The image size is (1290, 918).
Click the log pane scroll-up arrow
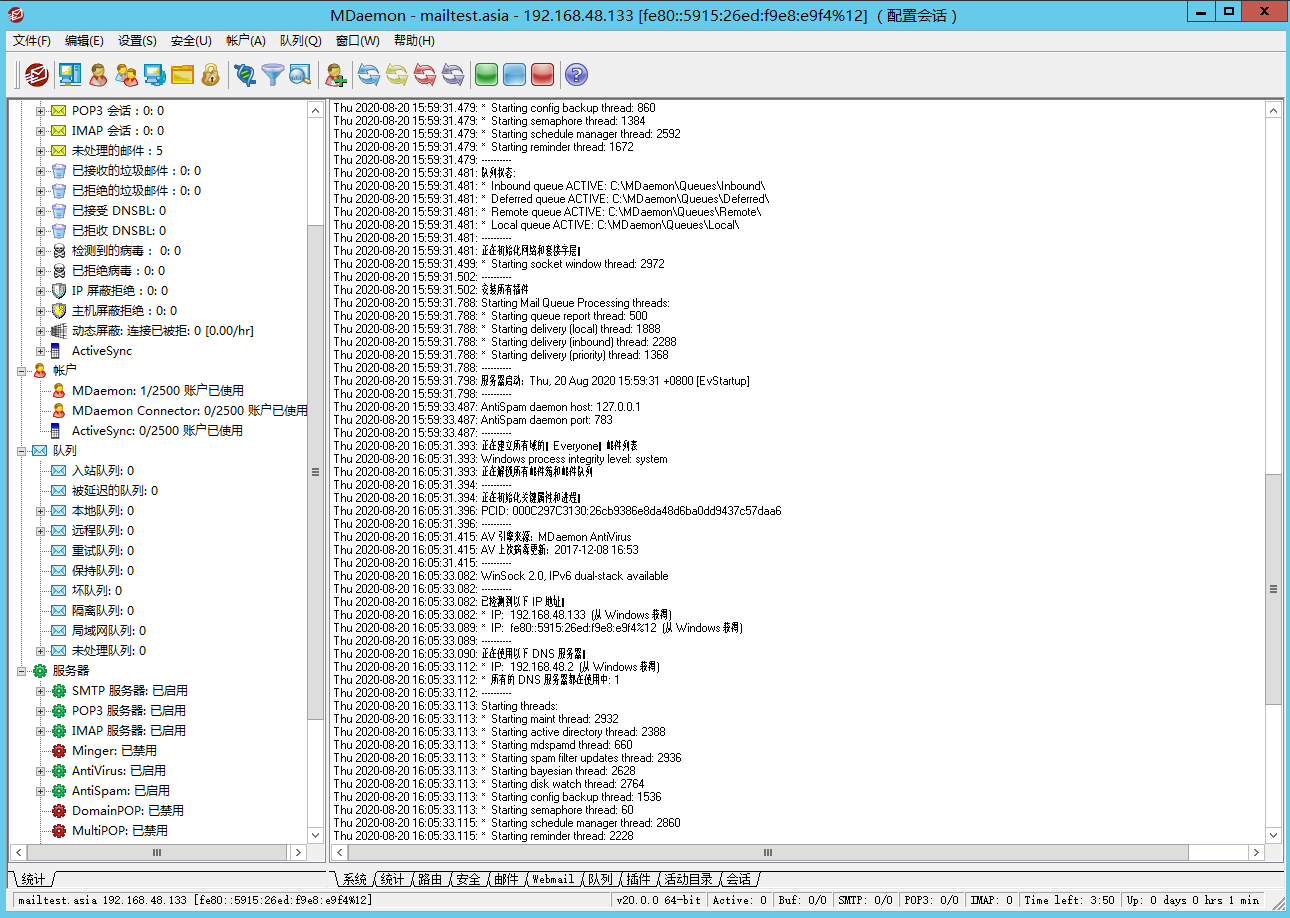[1274, 109]
